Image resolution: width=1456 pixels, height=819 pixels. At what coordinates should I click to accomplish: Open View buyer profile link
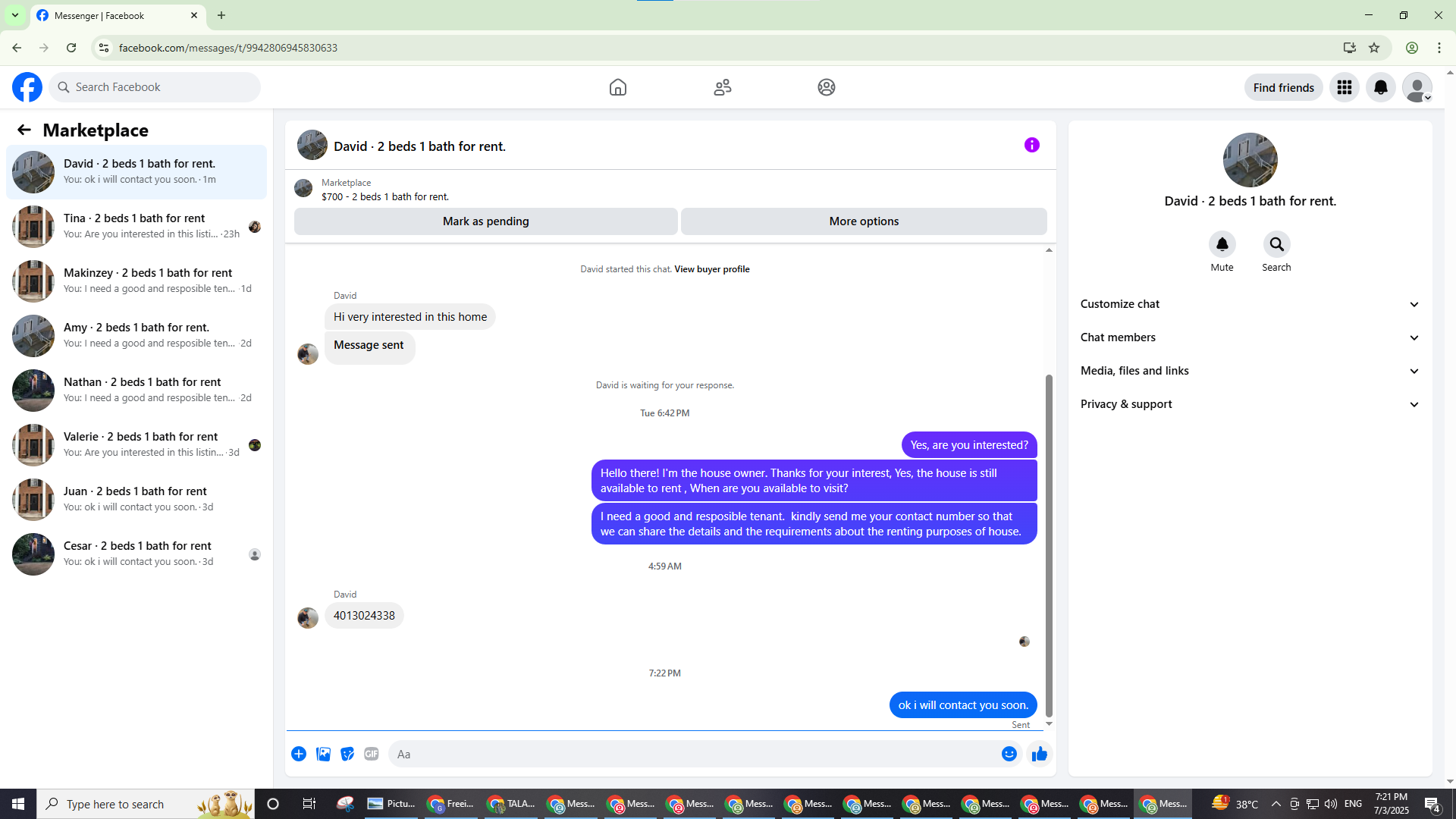(711, 269)
